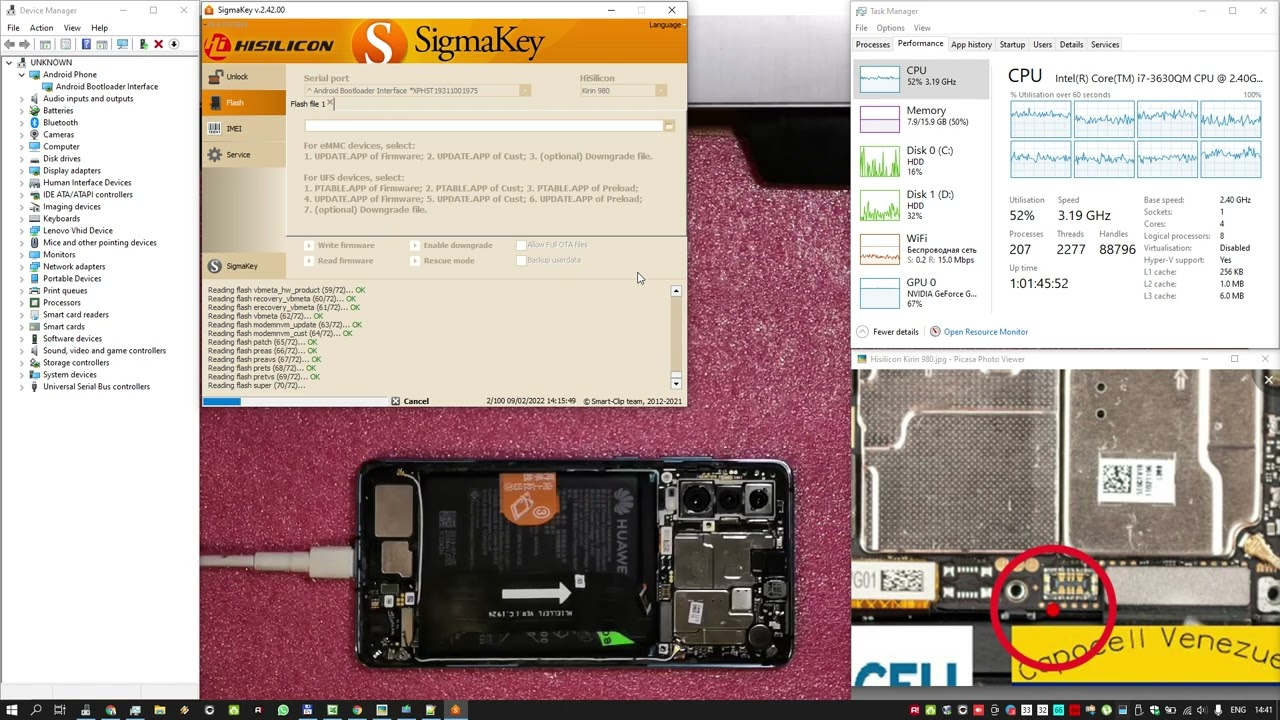Click the circled down-arrow icon in Device Manager toolbar
Screen dimensions: 1280x720
pos(174,44)
